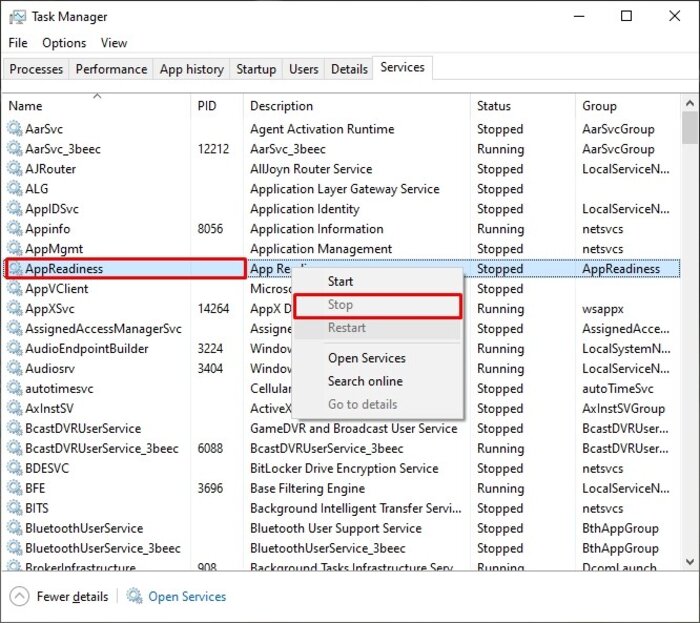Click the BluetoothUserService_3beec gear icon
The width and height of the screenshot is (700, 623).
tap(15, 548)
